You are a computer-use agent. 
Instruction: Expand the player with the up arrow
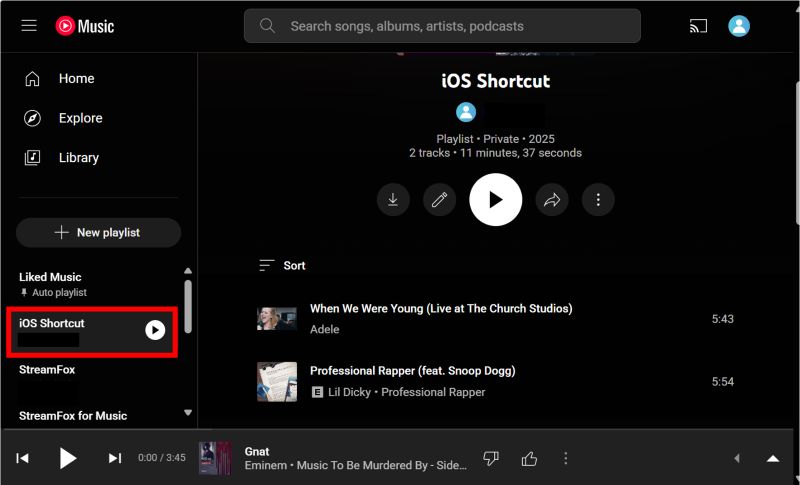[772, 458]
